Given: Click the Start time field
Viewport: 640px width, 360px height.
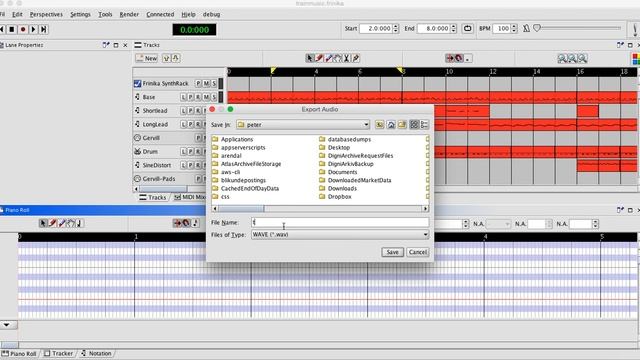Looking at the screenshot, I should (x=376, y=29).
